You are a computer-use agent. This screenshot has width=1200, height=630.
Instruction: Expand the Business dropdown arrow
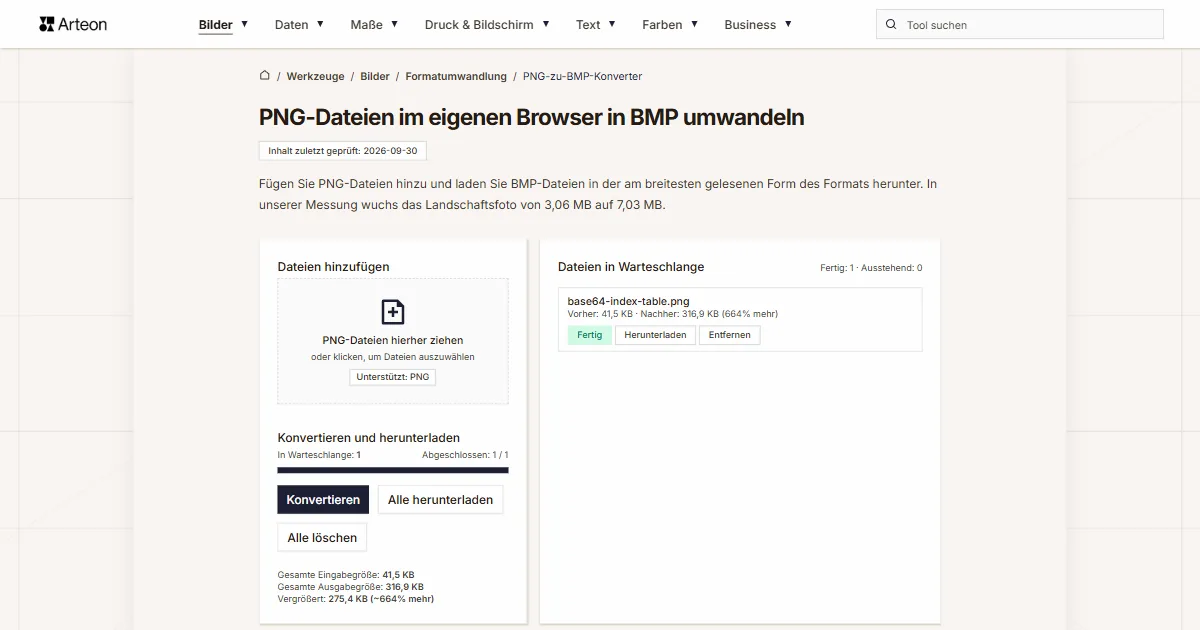coord(788,24)
